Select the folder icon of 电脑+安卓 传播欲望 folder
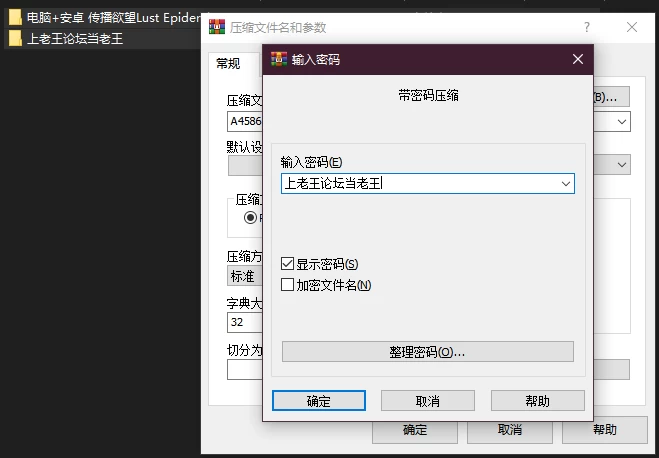Screen dimensions: 659x458 (15, 17)
